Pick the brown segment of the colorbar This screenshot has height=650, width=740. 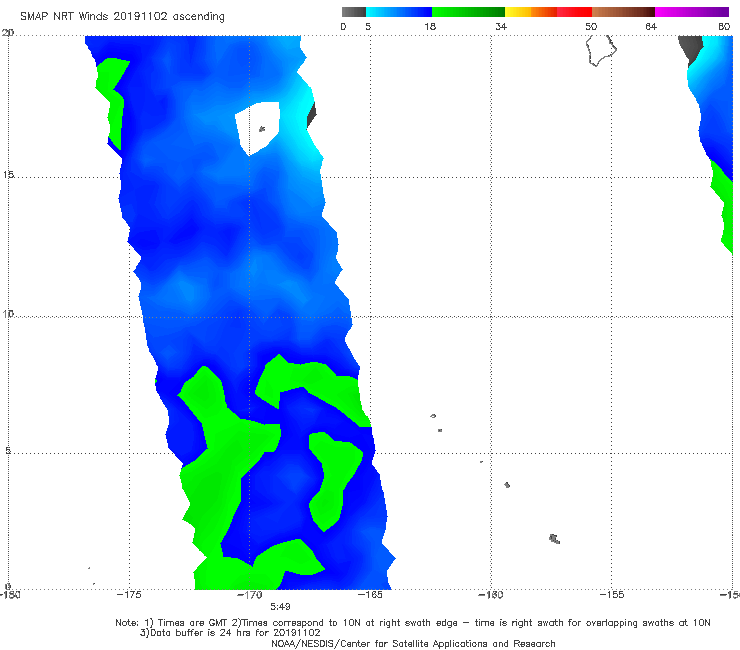623,12
